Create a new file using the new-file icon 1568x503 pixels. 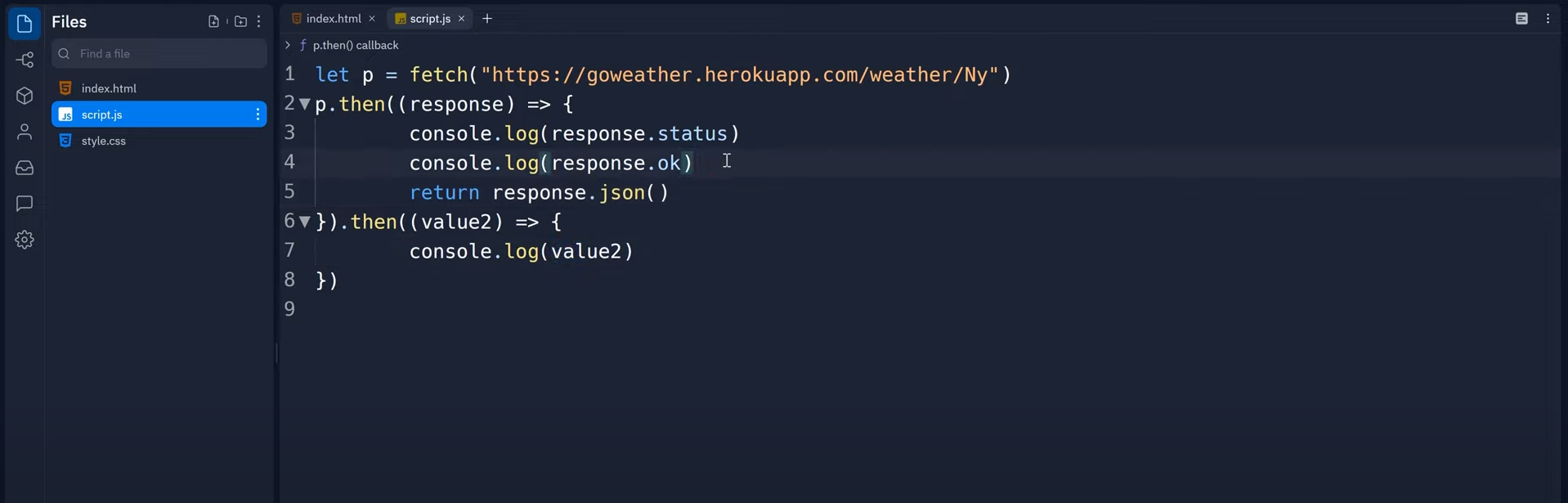[212, 20]
